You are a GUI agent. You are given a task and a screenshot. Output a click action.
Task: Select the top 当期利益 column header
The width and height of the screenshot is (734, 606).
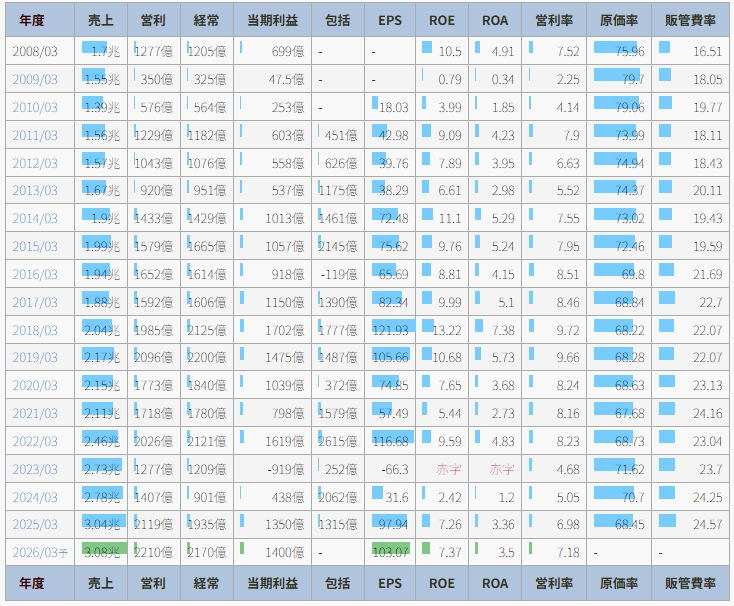tap(272, 20)
